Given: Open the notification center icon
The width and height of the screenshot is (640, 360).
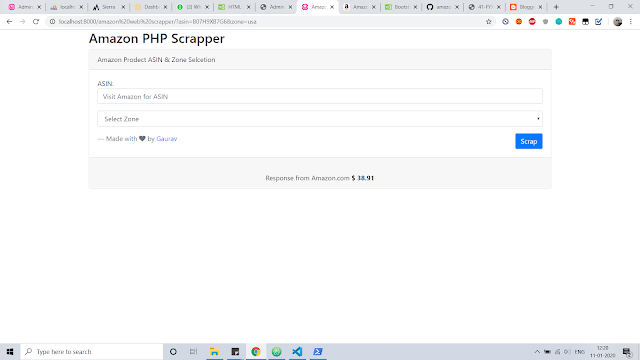Looking at the screenshot, I should point(627,351).
